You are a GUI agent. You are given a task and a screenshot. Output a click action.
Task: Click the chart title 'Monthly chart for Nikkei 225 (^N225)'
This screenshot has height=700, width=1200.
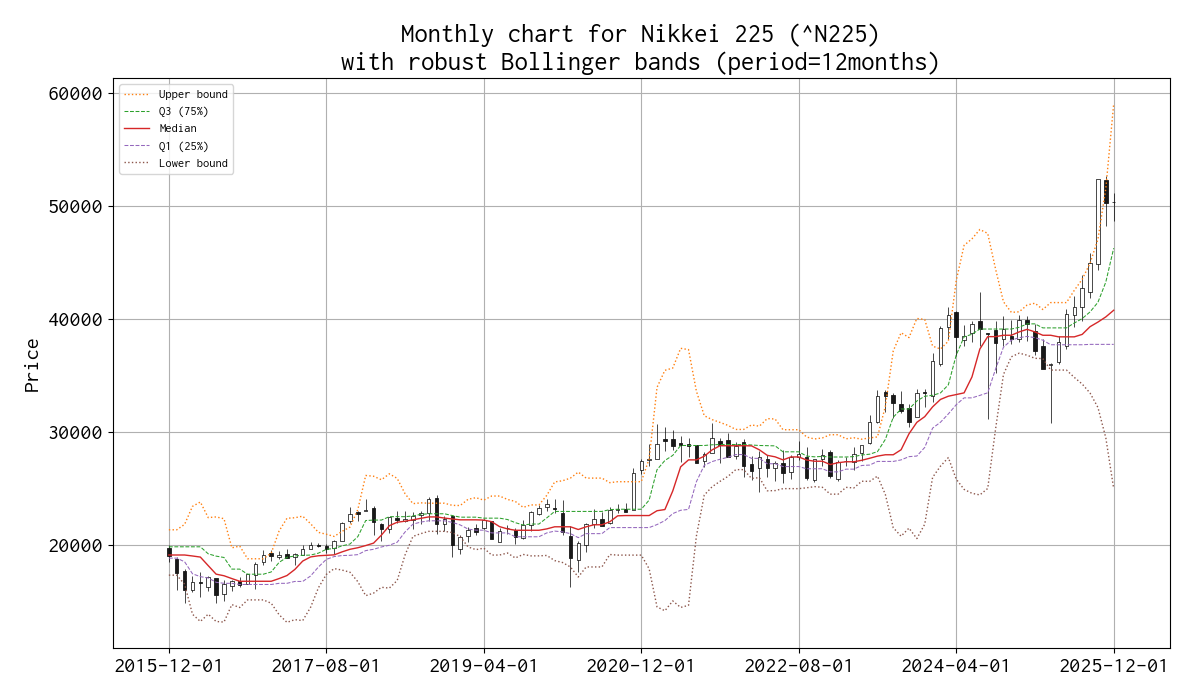click(640, 34)
